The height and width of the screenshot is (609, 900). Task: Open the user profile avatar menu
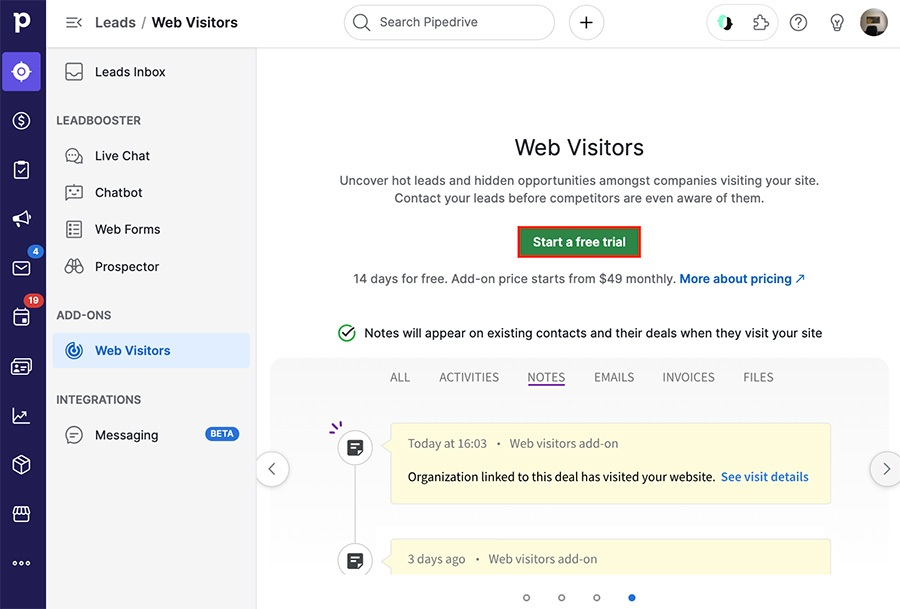click(x=874, y=22)
